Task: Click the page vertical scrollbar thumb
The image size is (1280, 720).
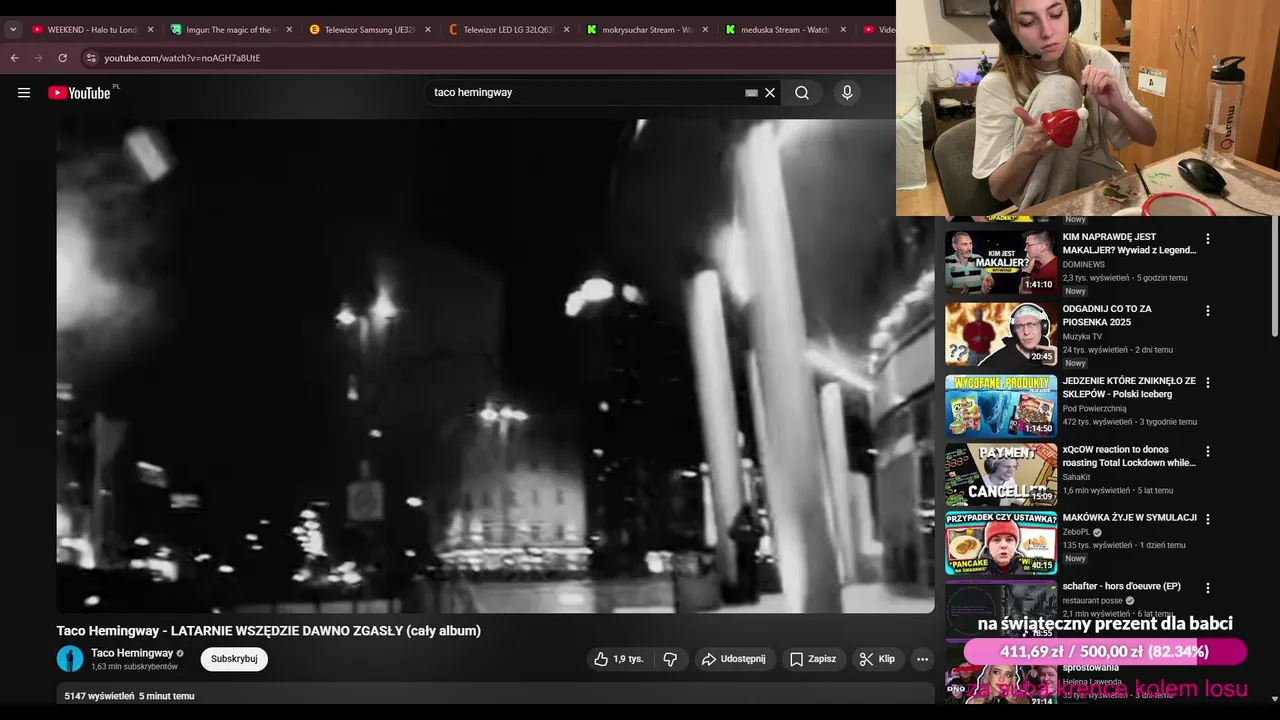Action: (1274, 277)
